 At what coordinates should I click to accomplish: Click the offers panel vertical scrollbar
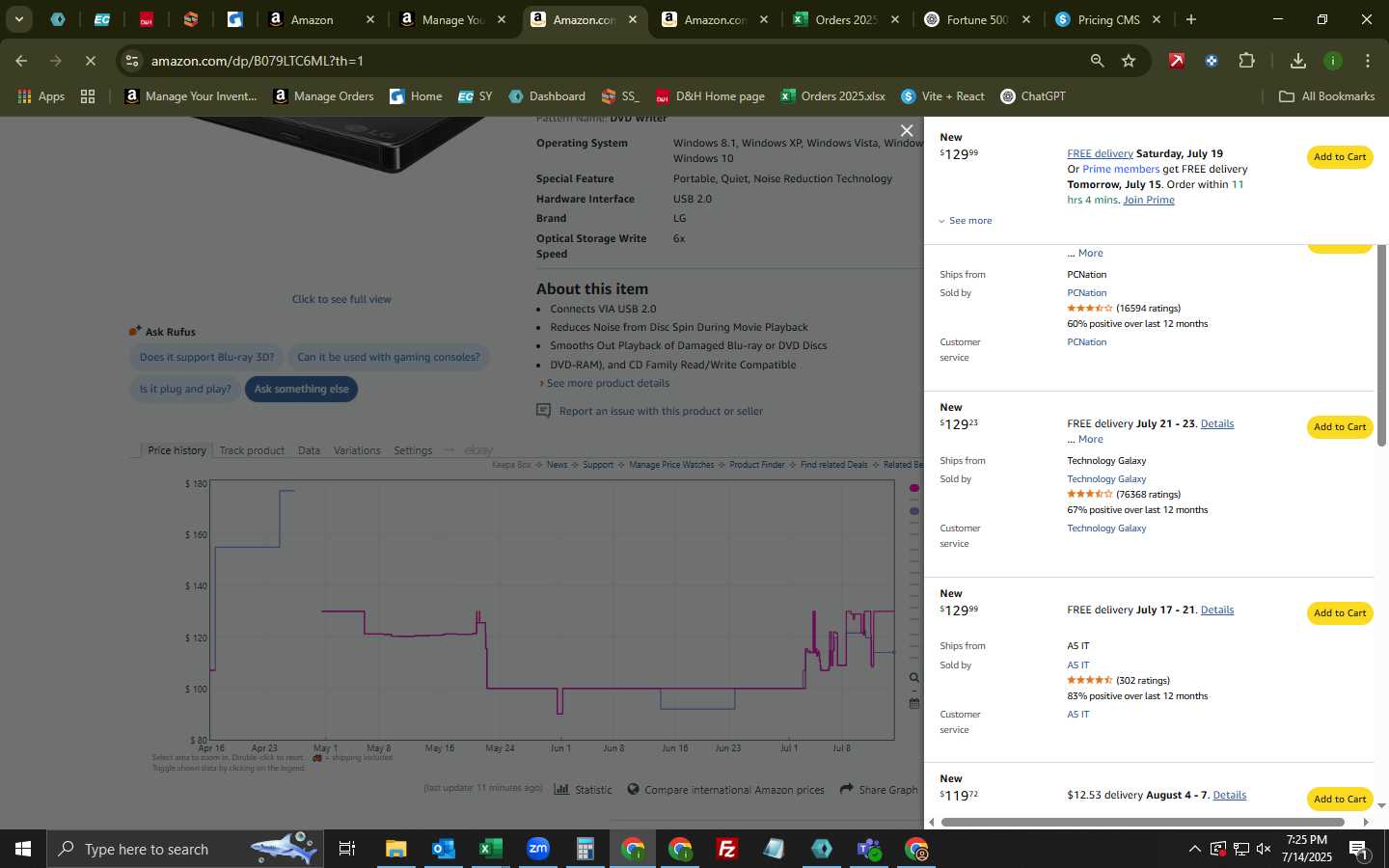[x=1381, y=345]
